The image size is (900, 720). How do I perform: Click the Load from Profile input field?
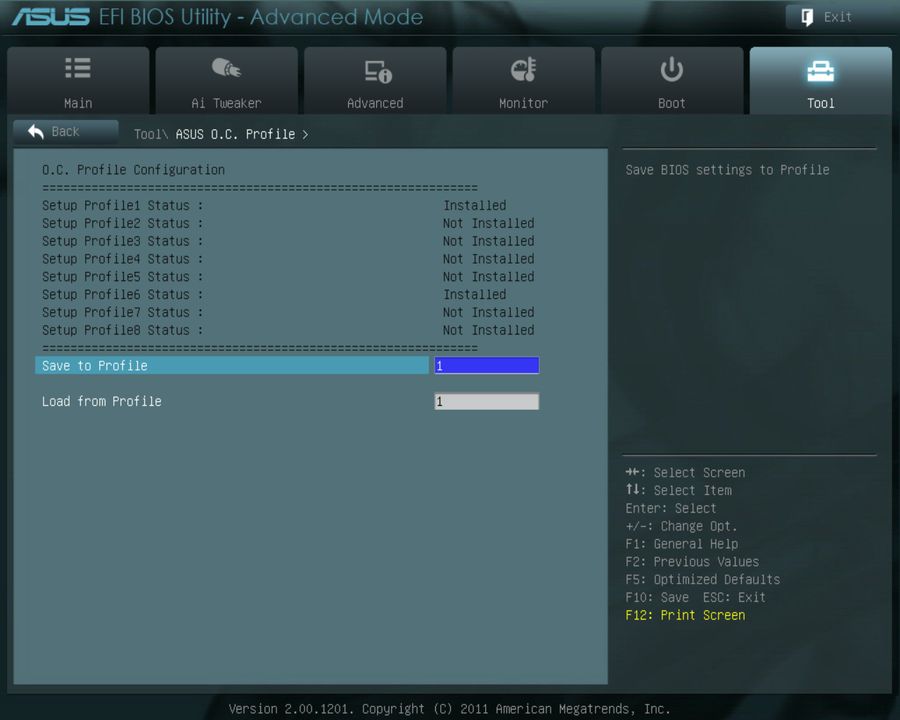[x=487, y=401]
